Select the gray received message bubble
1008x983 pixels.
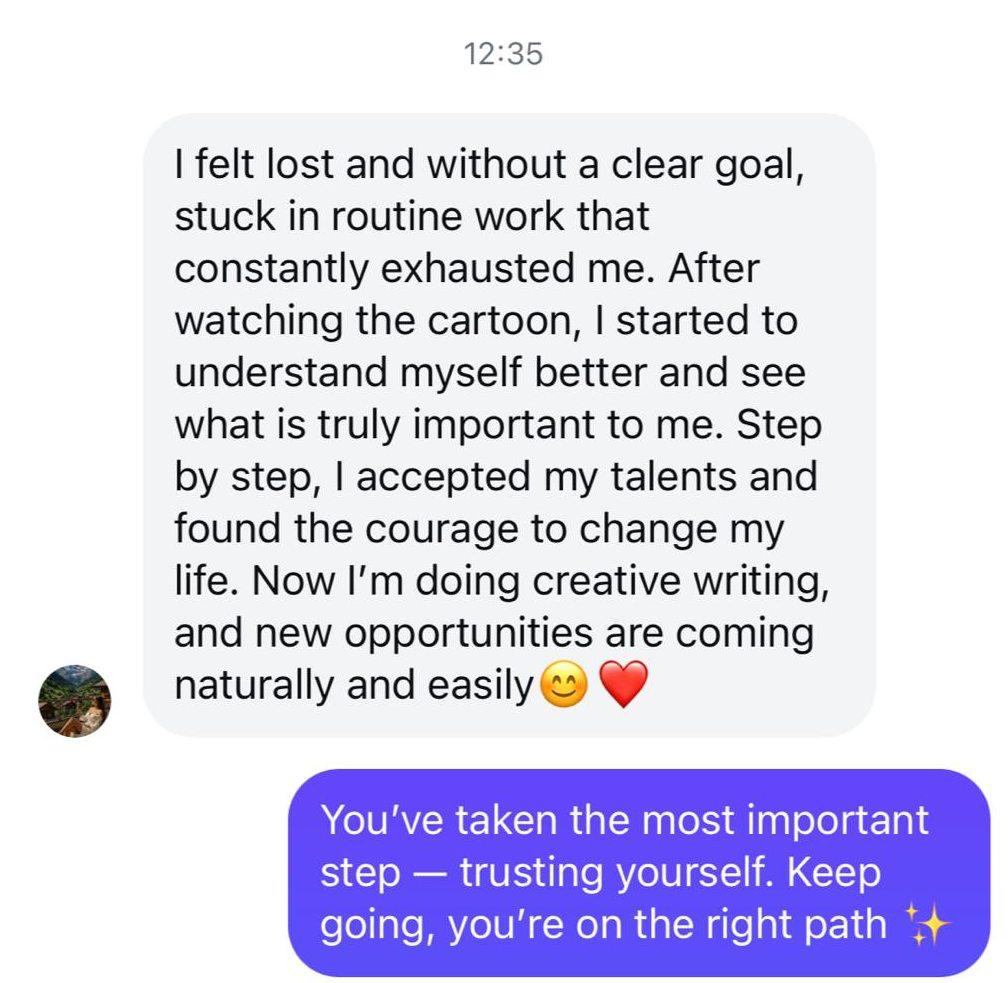pos(508,424)
